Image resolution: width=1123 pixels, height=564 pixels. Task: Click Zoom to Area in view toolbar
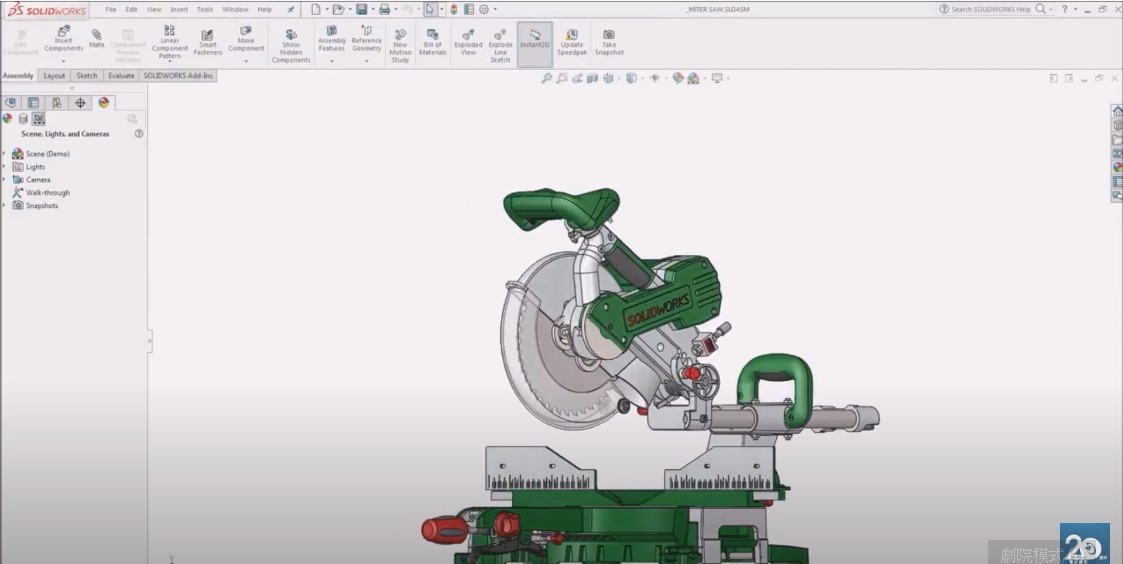click(562, 78)
